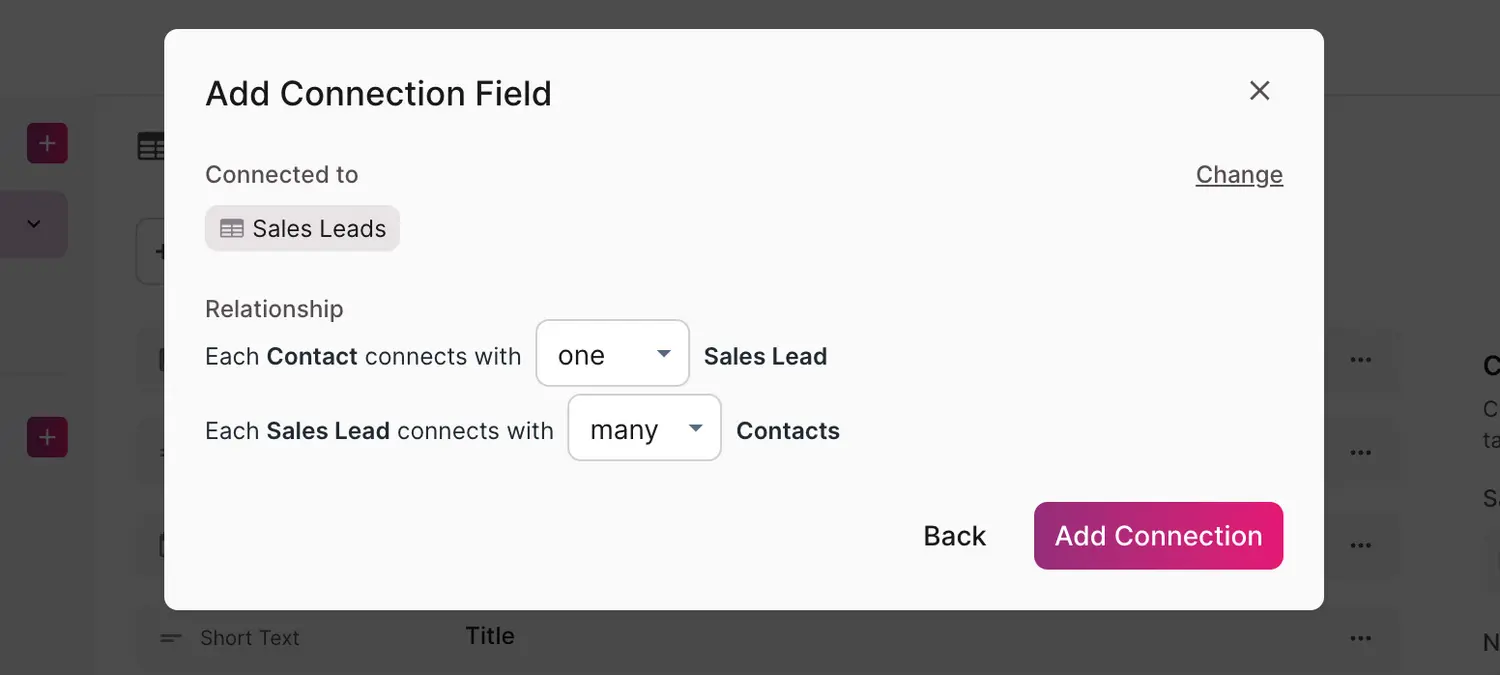Click the lower pink plus button in sidebar
Image resolution: width=1500 pixels, height=675 pixels.
pyautogui.click(x=47, y=437)
